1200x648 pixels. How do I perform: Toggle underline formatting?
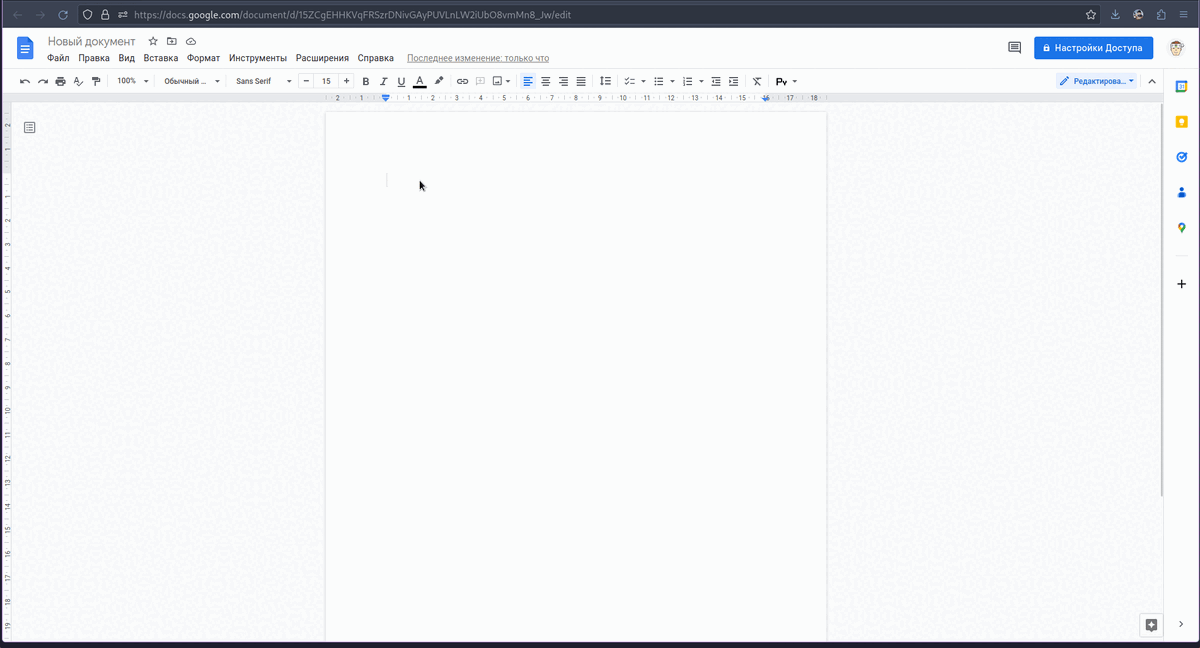(x=401, y=81)
